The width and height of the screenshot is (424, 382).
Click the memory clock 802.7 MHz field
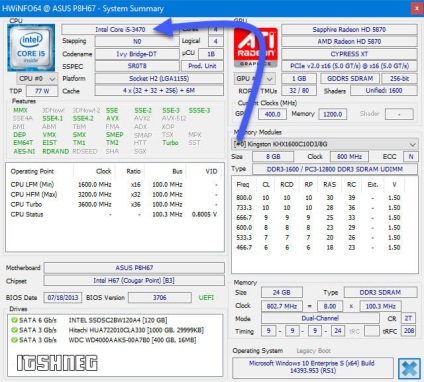pyautogui.click(x=281, y=306)
